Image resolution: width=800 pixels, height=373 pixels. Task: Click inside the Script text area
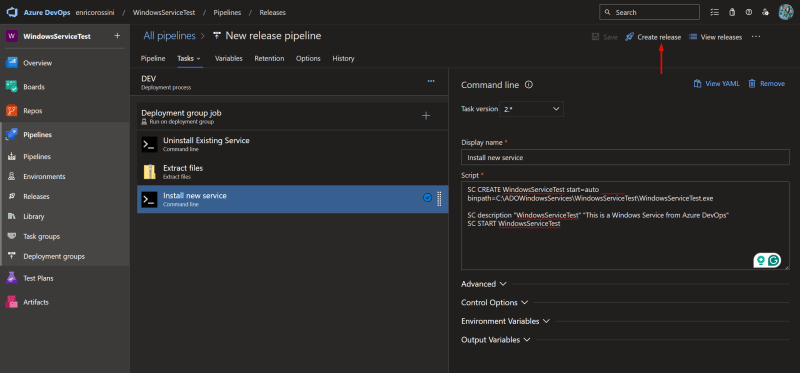point(625,226)
